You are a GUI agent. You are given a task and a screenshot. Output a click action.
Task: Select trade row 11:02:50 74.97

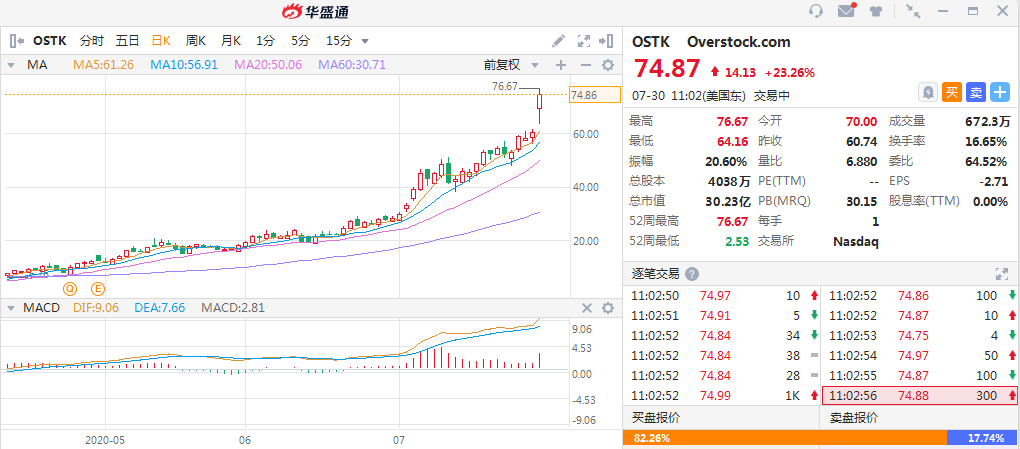click(x=721, y=295)
